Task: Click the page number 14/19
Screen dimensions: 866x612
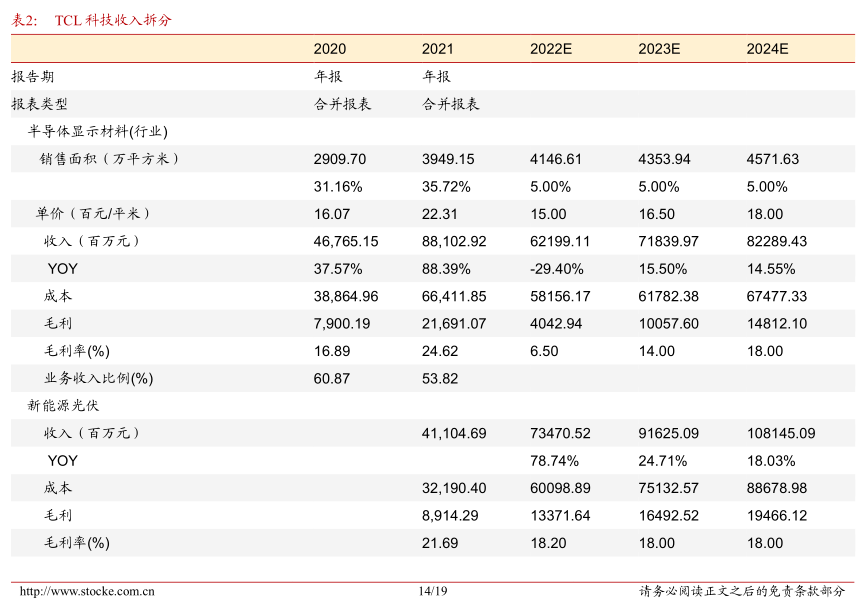Action: [x=433, y=591]
